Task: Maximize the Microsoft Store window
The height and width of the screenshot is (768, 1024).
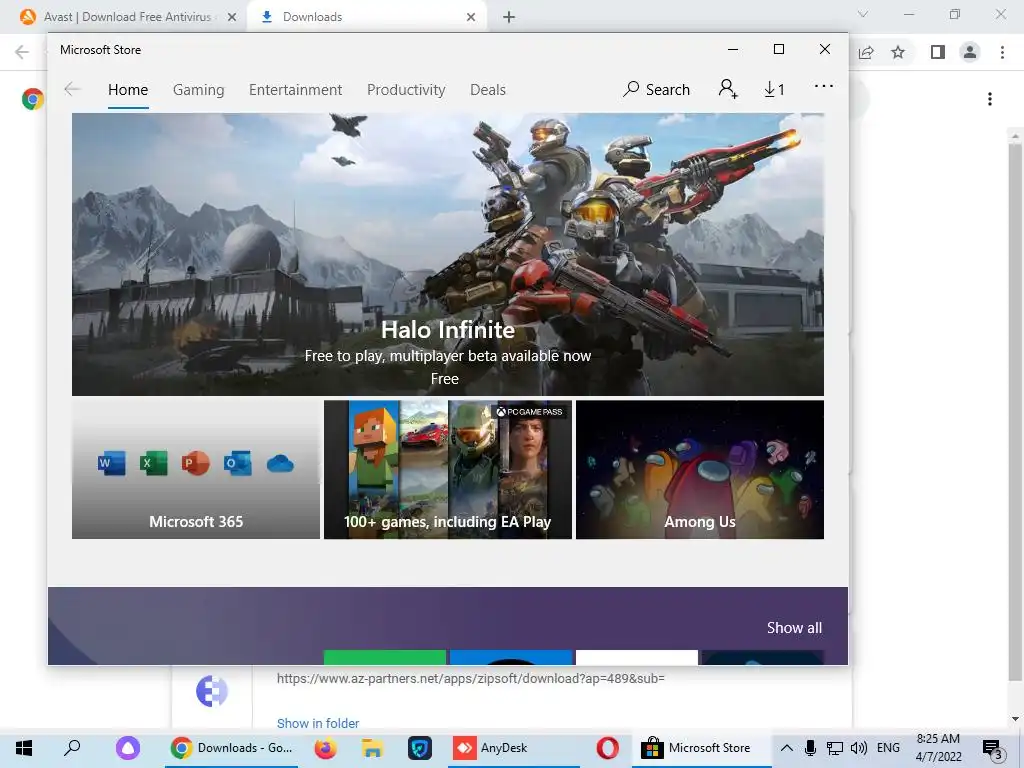Action: click(778, 50)
